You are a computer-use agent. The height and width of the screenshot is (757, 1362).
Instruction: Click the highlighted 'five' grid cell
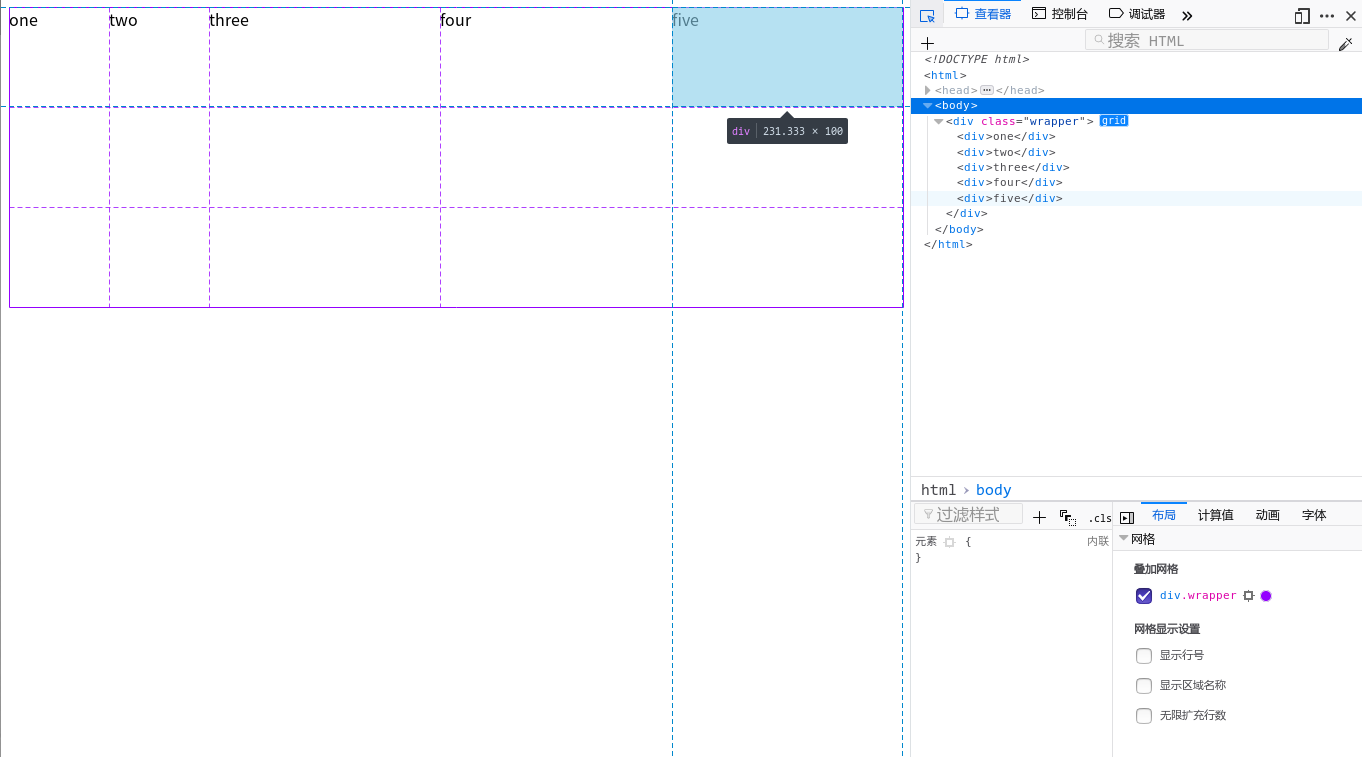pyautogui.click(x=788, y=57)
